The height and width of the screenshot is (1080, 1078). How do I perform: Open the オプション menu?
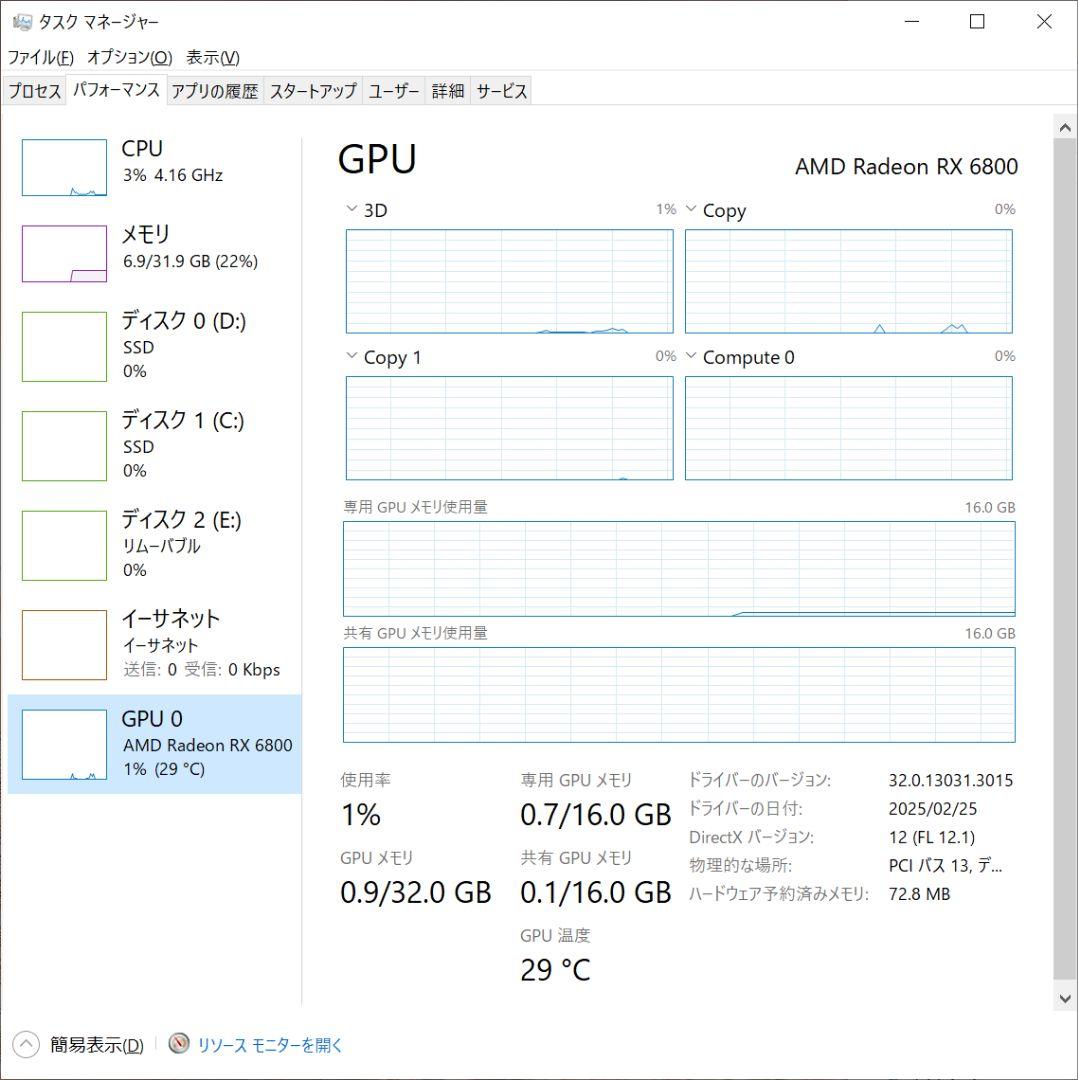[129, 57]
